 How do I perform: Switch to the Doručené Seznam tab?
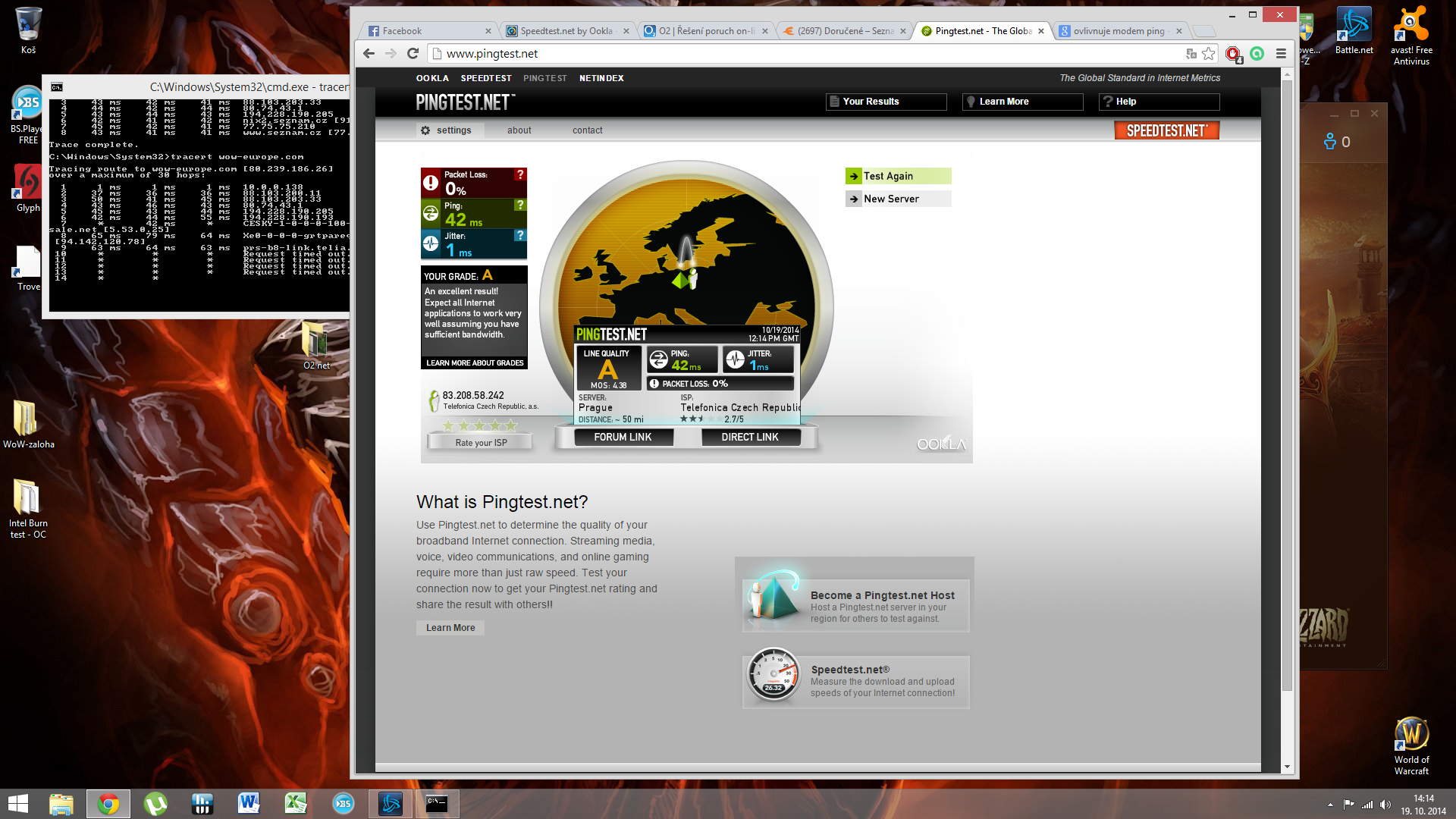842,31
